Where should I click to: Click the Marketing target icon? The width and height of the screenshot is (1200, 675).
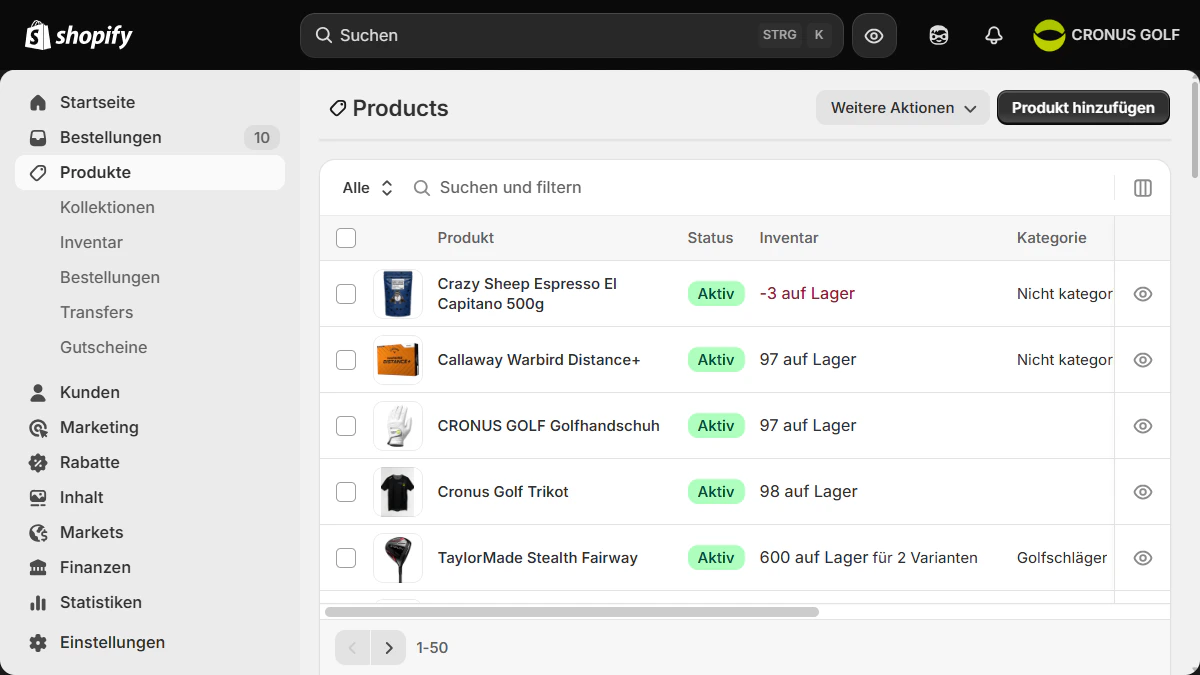click(38, 427)
